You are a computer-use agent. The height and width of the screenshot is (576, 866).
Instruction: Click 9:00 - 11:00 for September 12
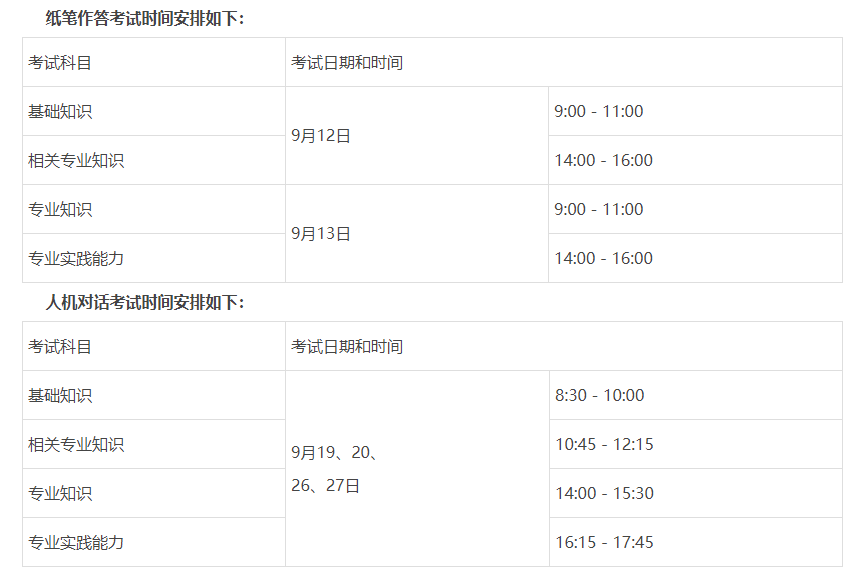695,111
